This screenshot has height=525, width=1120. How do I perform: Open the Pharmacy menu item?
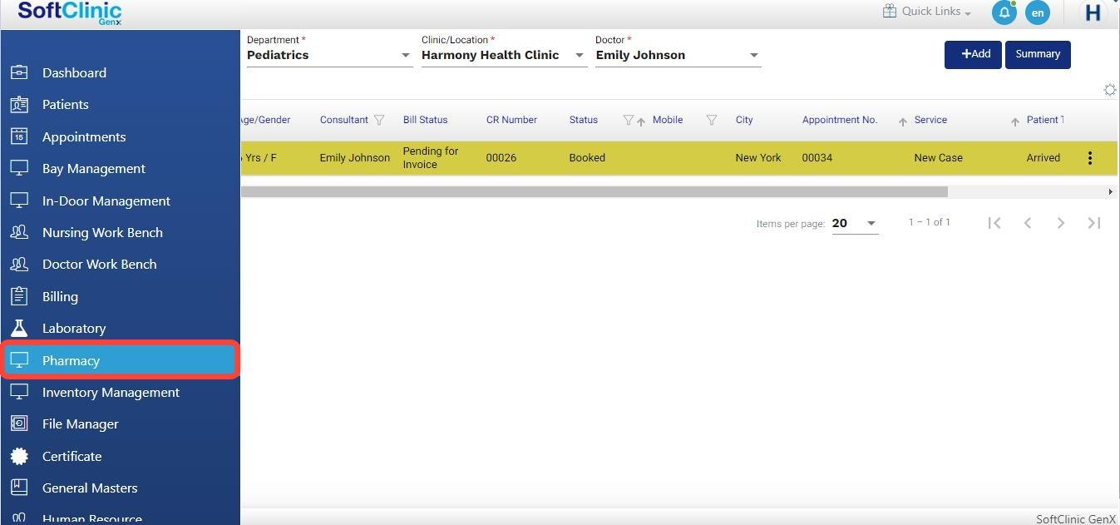pyautogui.click(x=120, y=360)
